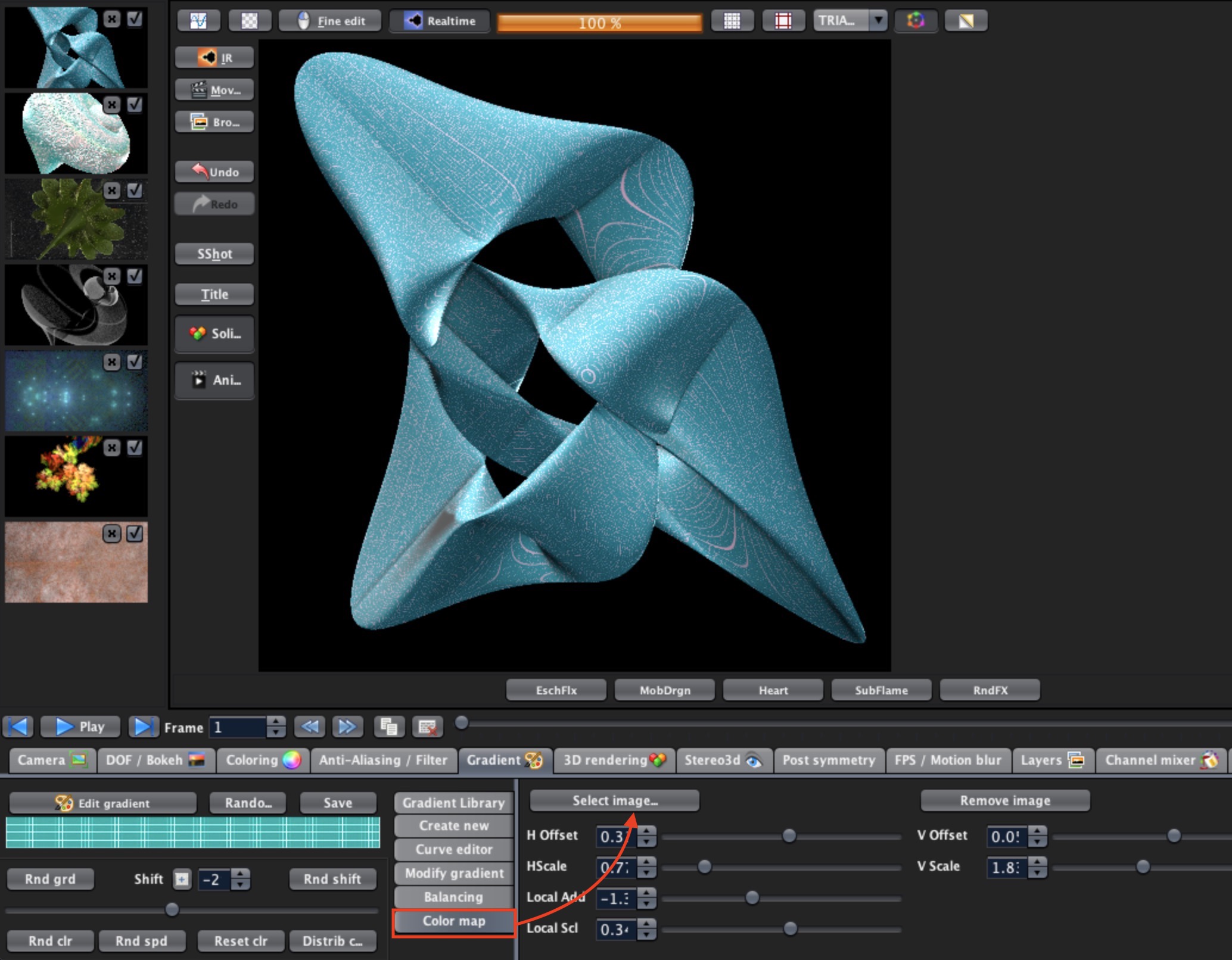Click the red film frame guides icon
This screenshot has width=1232, height=960.
point(783,21)
